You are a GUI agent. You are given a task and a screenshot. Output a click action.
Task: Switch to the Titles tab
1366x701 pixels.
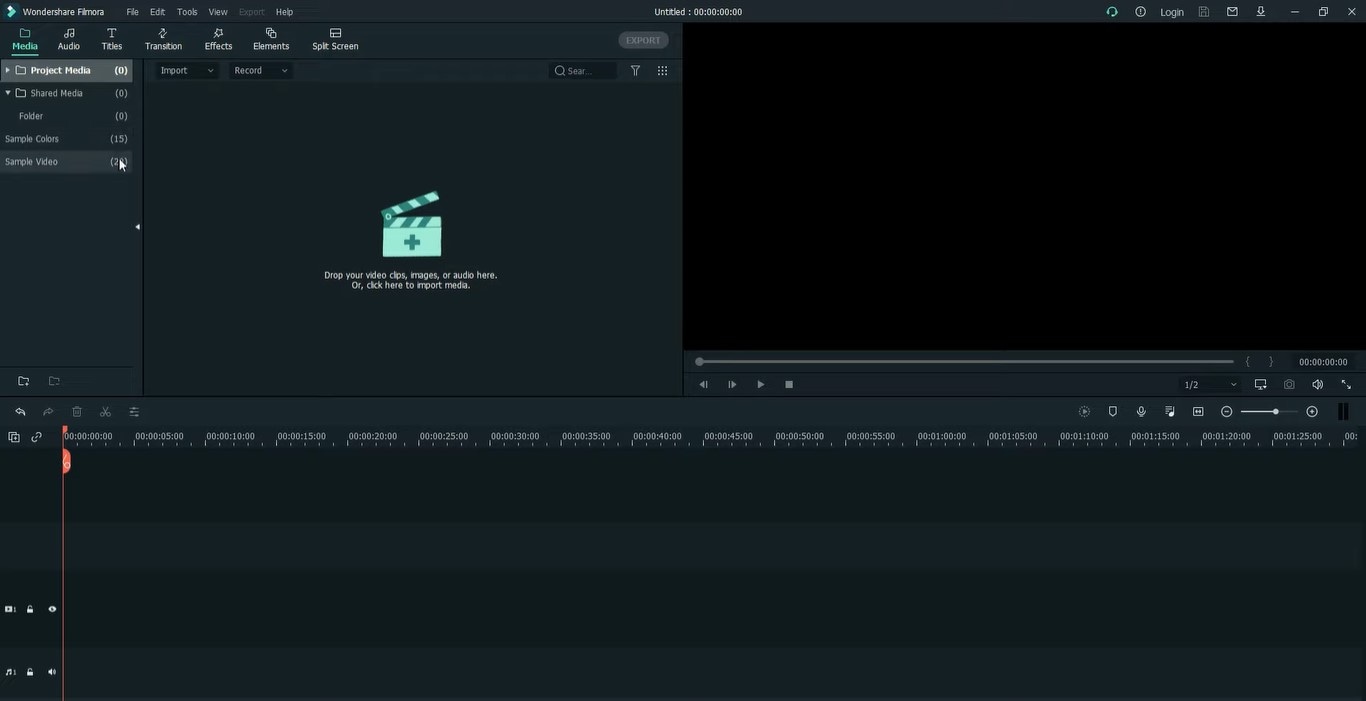pyautogui.click(x=112, y=39)
